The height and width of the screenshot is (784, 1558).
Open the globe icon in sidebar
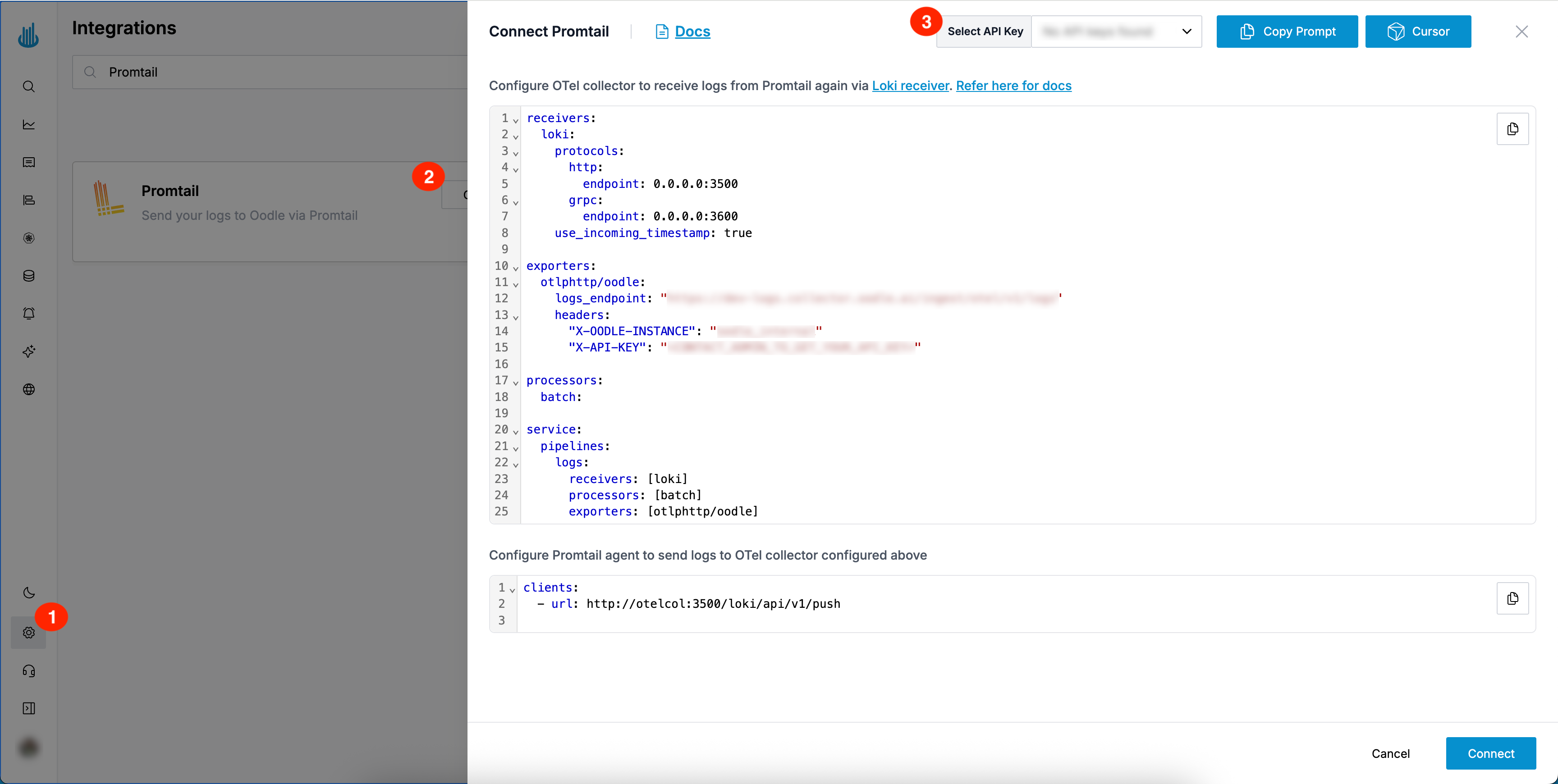click(x=28, y=389)
